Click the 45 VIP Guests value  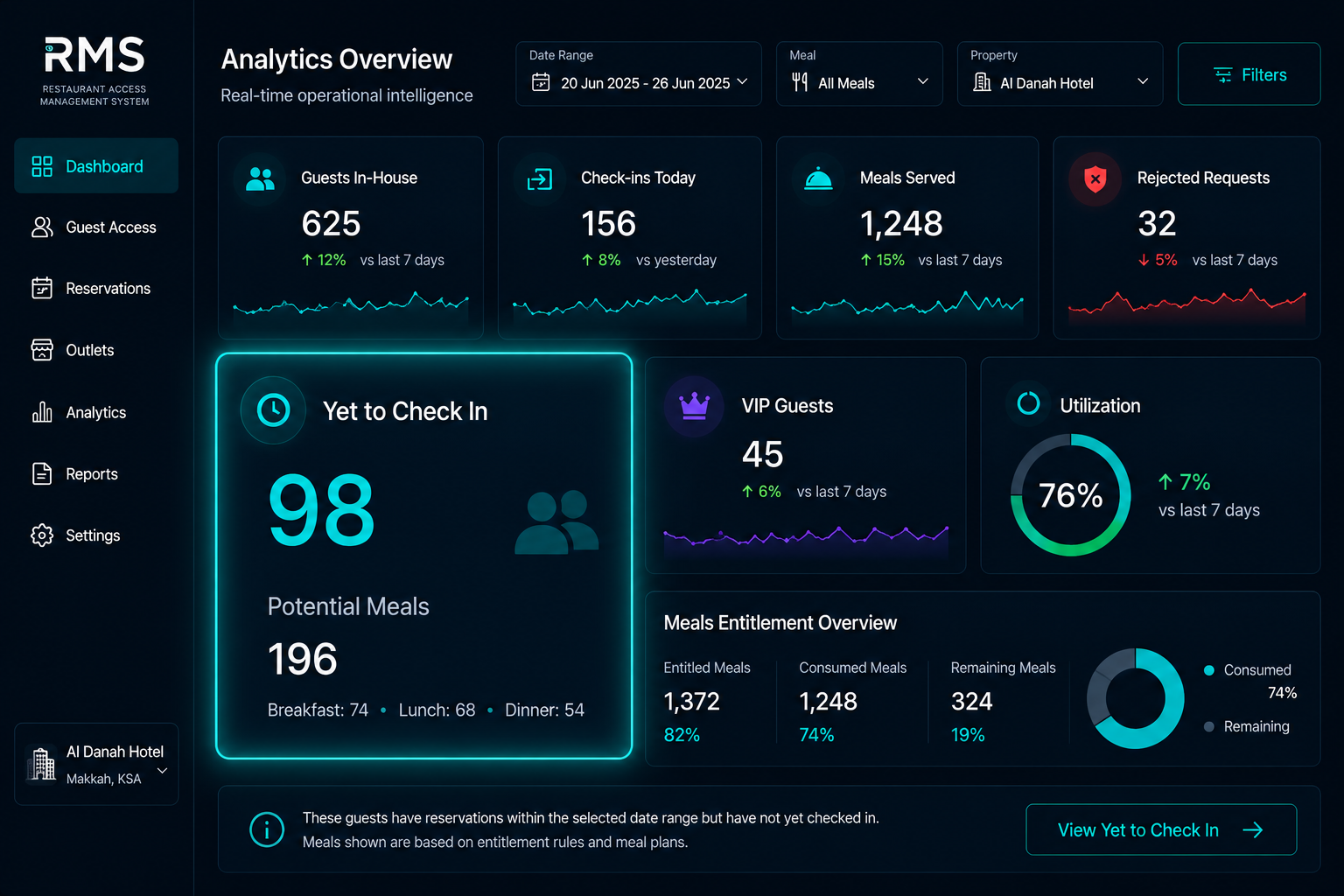pos(762,455)
